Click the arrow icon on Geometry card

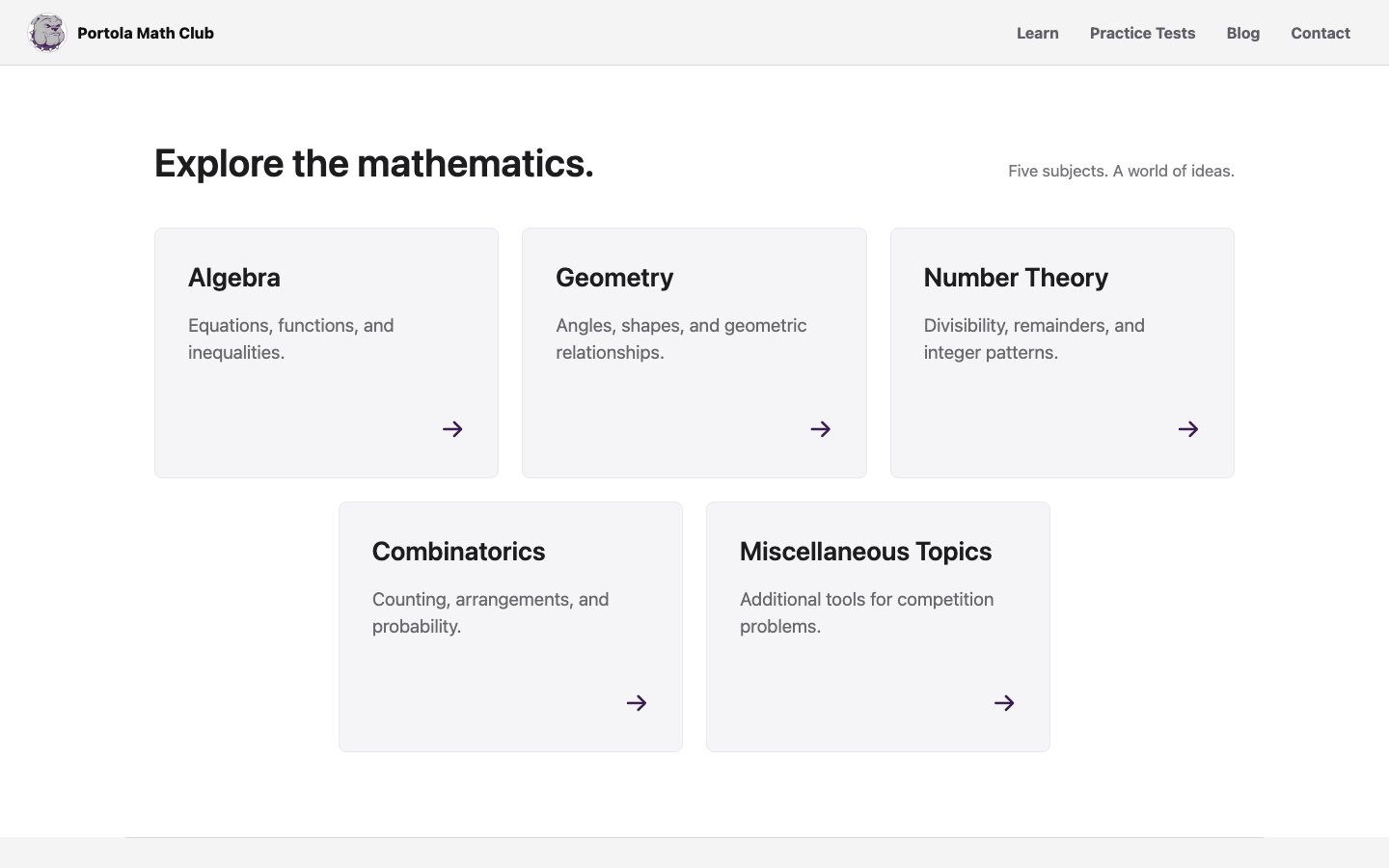821,429
